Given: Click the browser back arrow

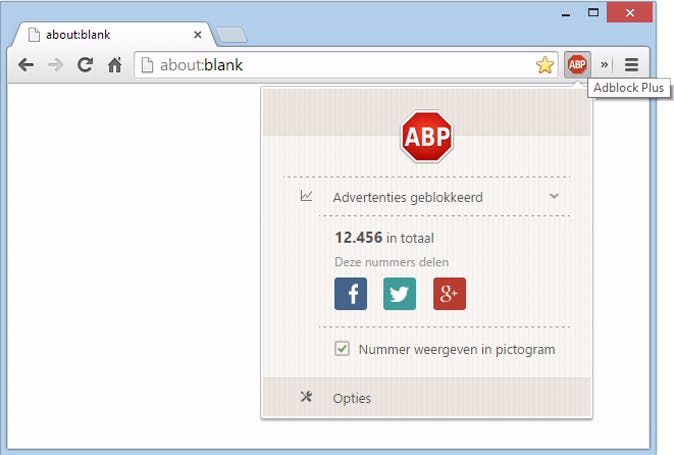Looking at the screenshot, I should 26,65.
